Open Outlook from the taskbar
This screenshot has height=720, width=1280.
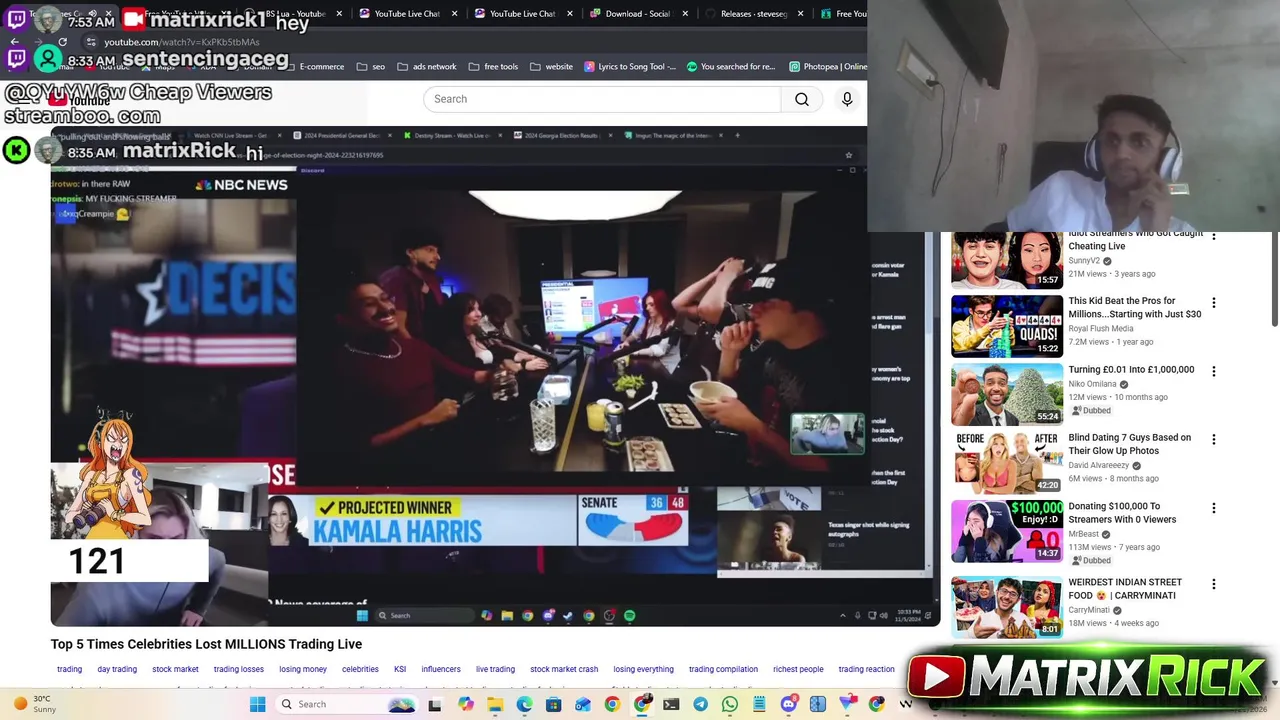(583, 704)
